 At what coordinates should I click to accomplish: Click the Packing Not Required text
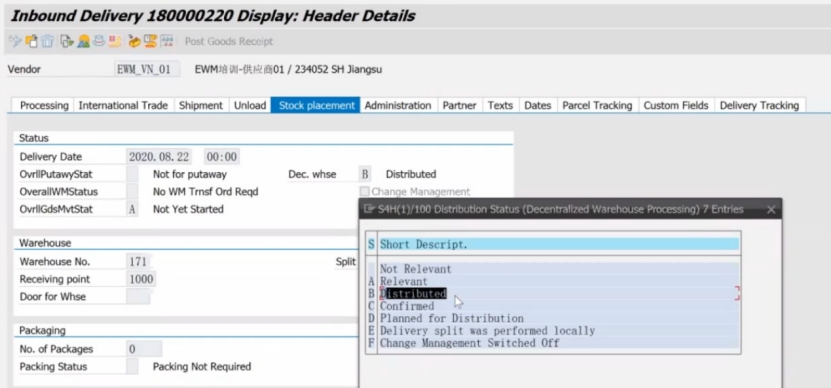click(202, 366)
